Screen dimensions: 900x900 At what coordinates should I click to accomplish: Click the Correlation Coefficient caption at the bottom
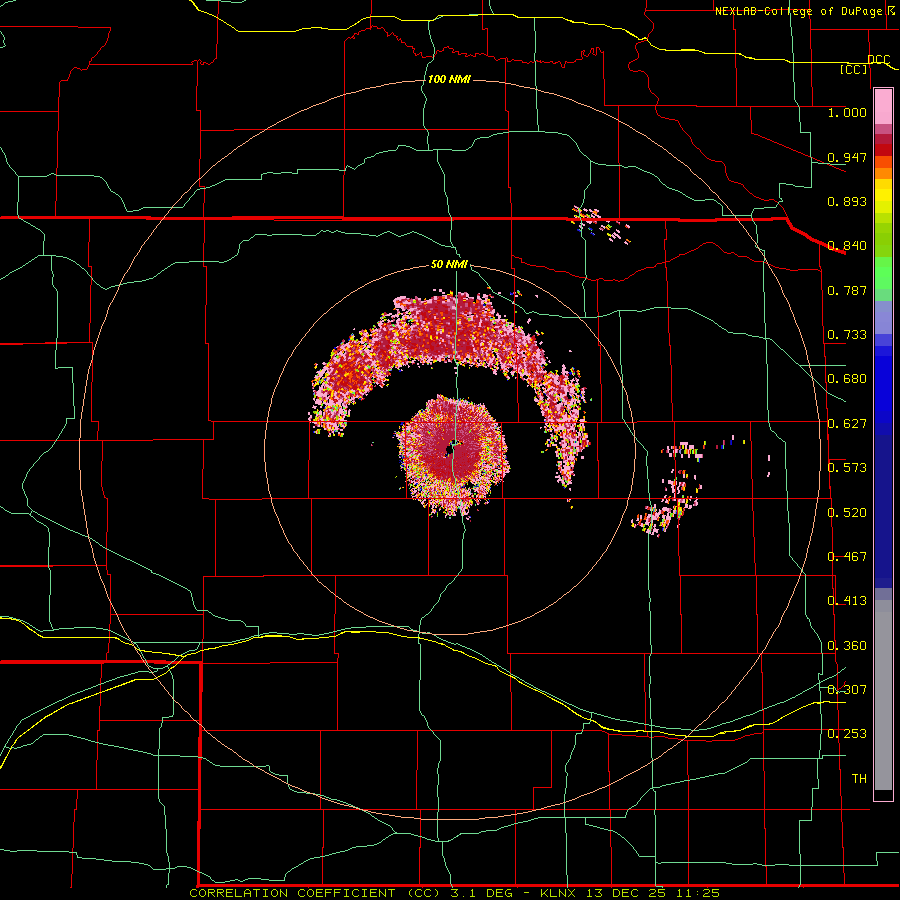click(454, 893)
